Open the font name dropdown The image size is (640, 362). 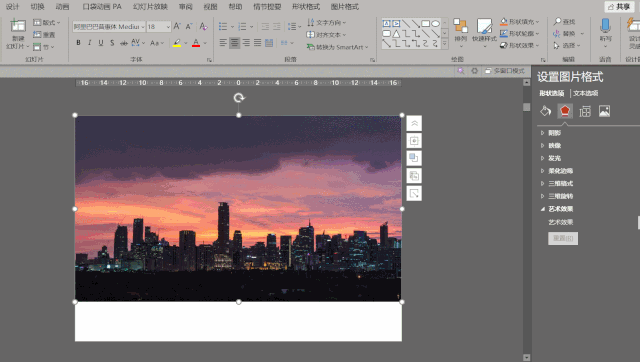[143, 27]
